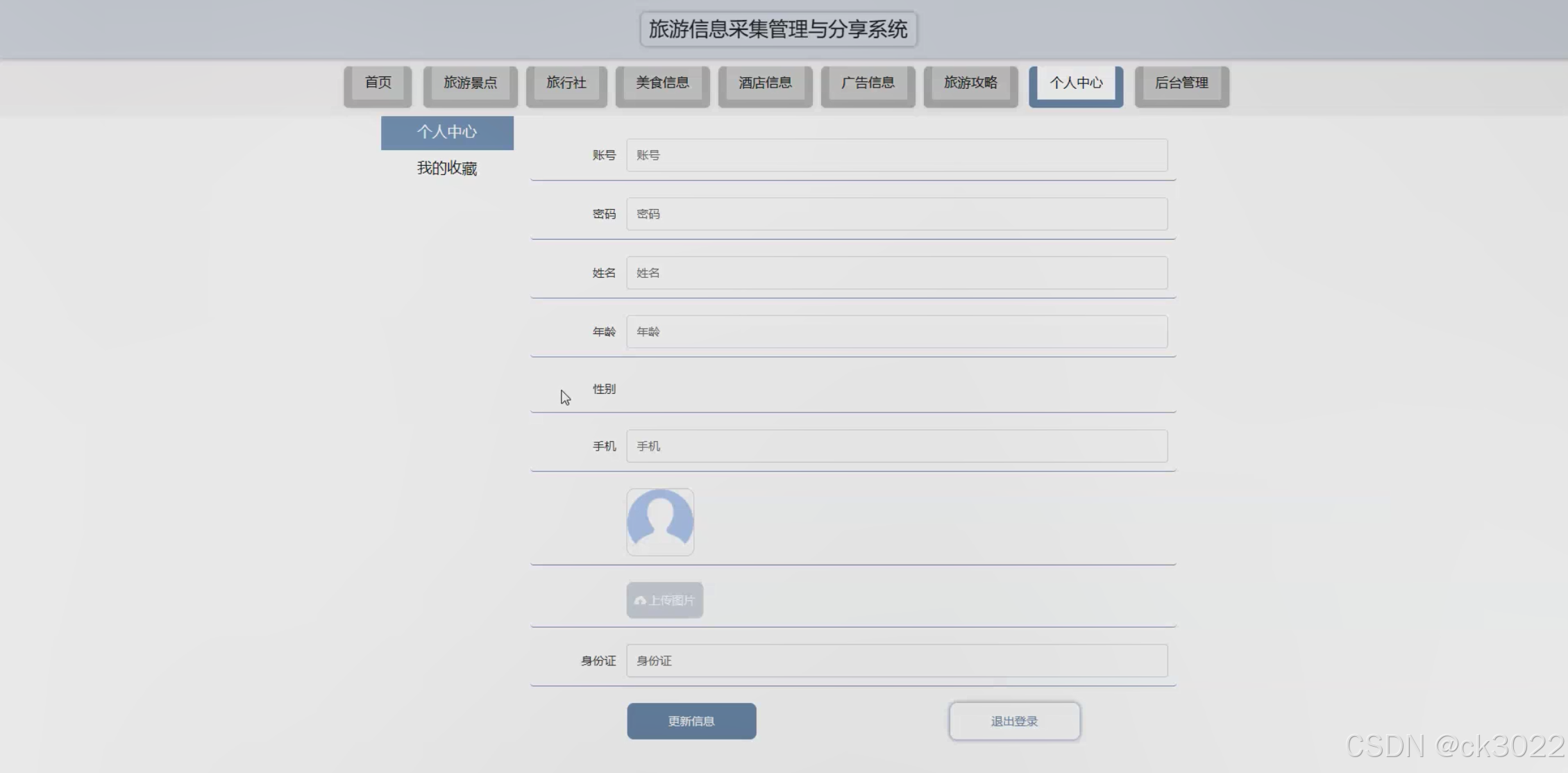Click the upload image cloud icon
The height and width of the screenshot is (773, 1568).
point(640,601)
